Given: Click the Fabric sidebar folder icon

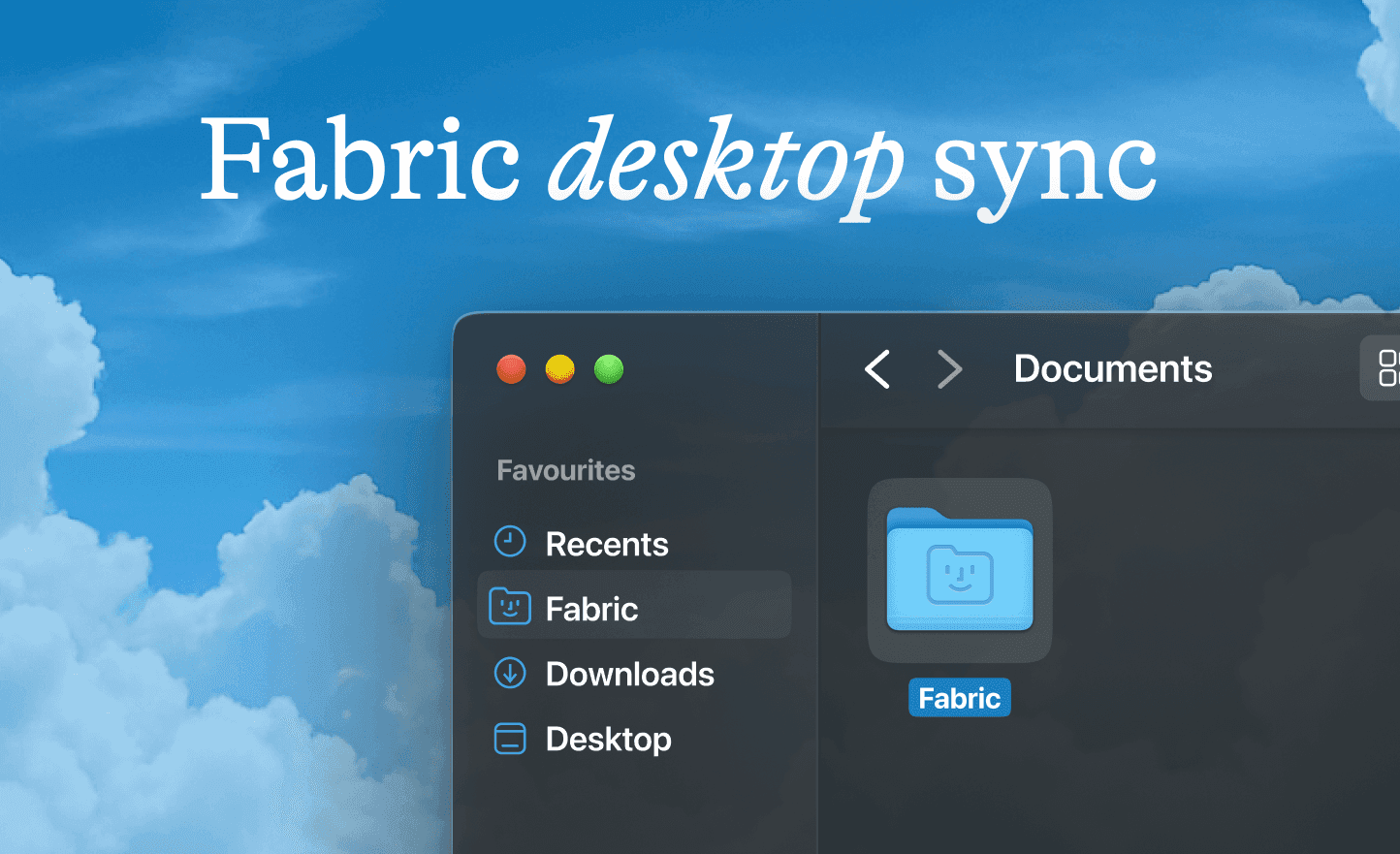Looking at the screenshot, I should (x=510, y=607).
